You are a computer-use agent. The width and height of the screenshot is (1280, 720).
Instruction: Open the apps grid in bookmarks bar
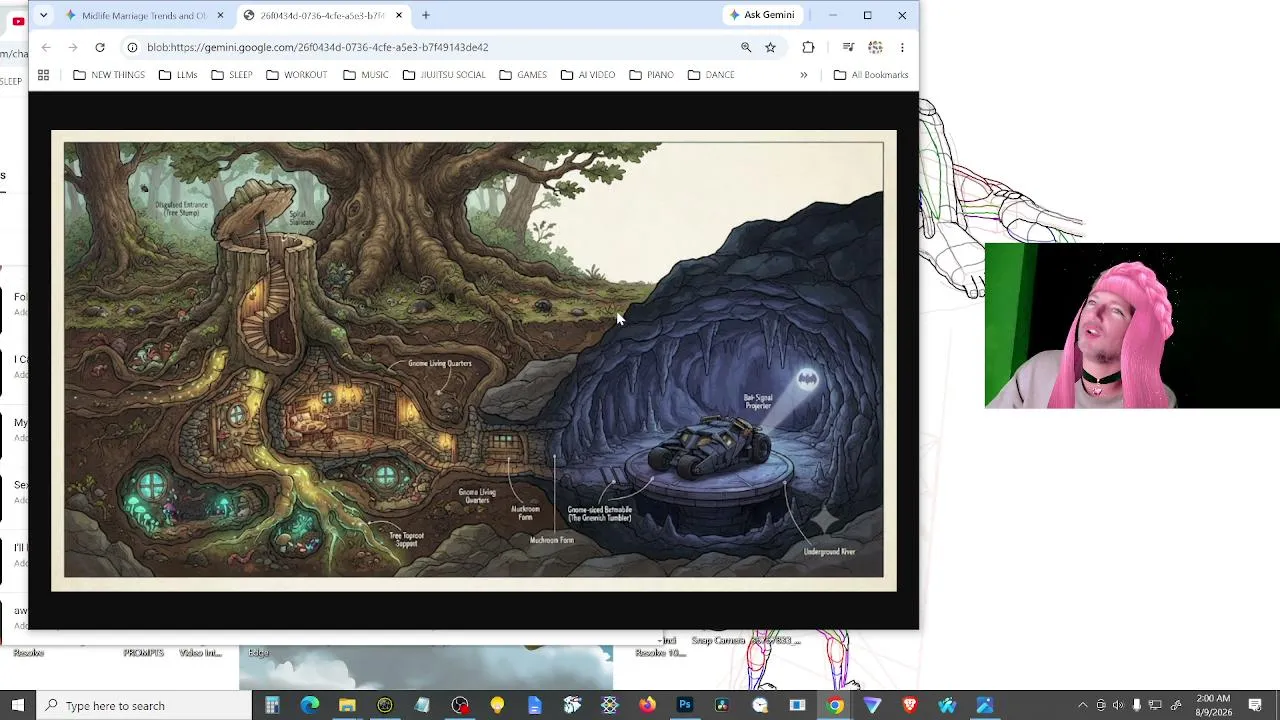click(x=43, y=75)
